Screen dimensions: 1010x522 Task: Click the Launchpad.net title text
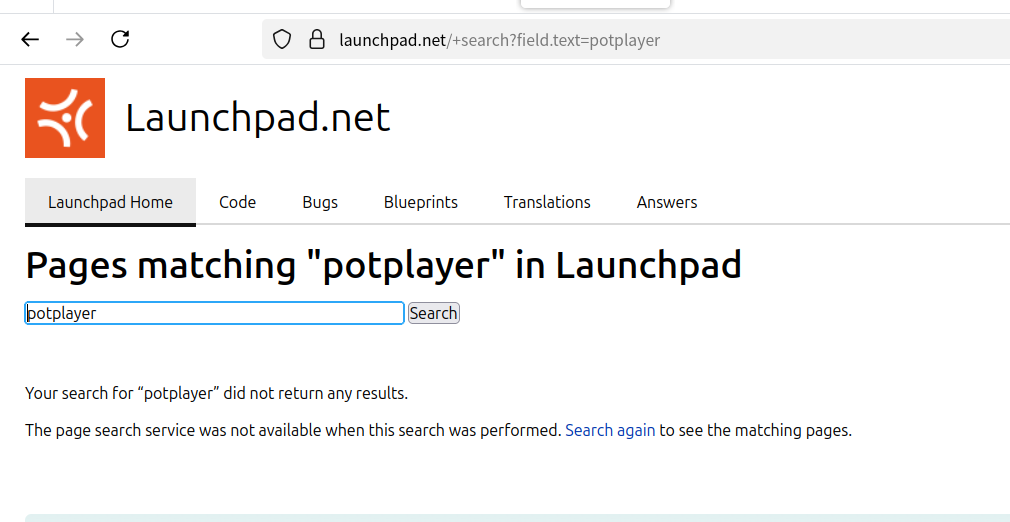pyautogui.click(x=258, y=118)
